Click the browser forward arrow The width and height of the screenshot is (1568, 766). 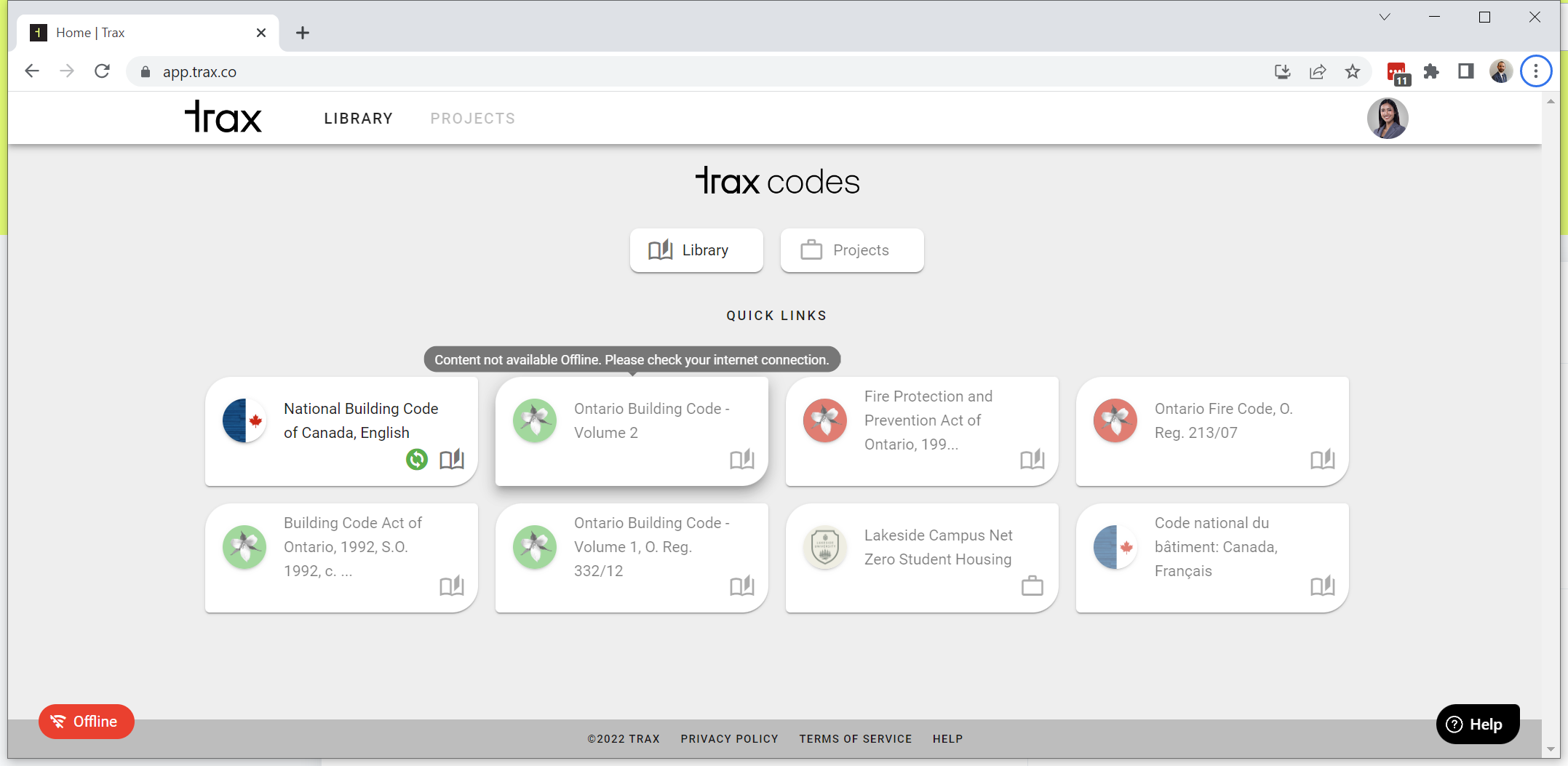(67, 71)
